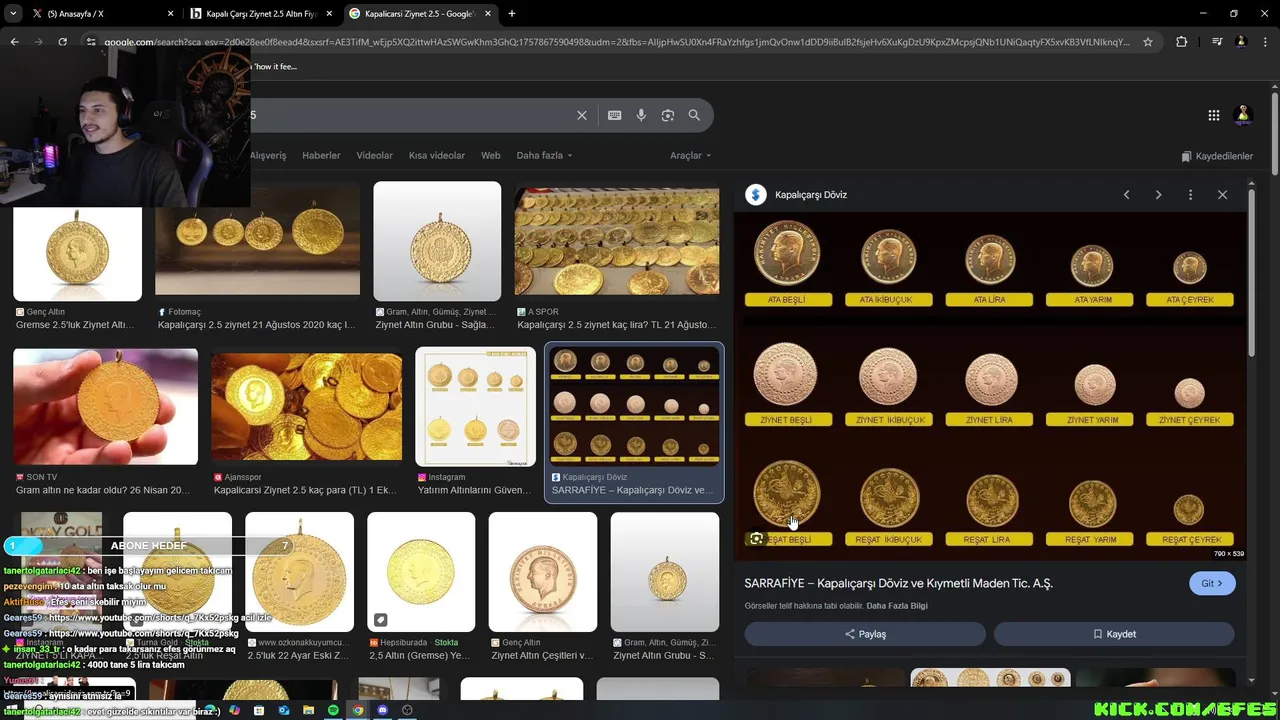The image size is (1280, 720).
Task: Open a new browser tab
Action: point(512,14)
